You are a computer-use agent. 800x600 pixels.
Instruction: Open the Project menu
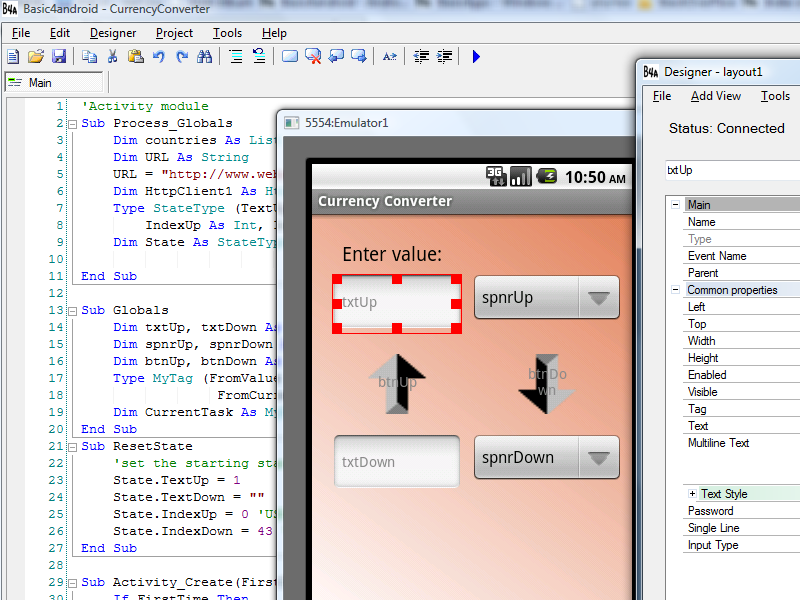click(174, 33)
